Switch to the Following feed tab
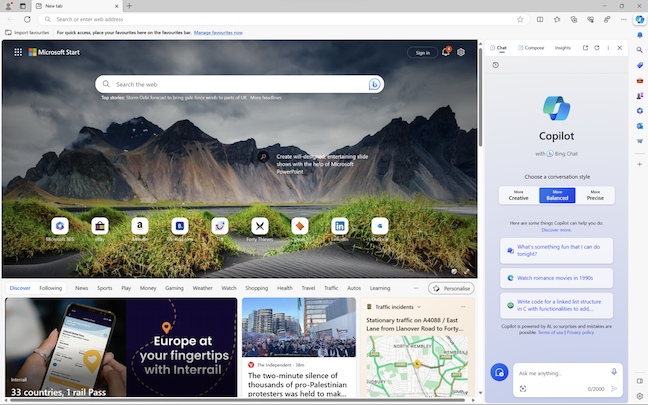The image size is (648, 405). coord(50,288)
